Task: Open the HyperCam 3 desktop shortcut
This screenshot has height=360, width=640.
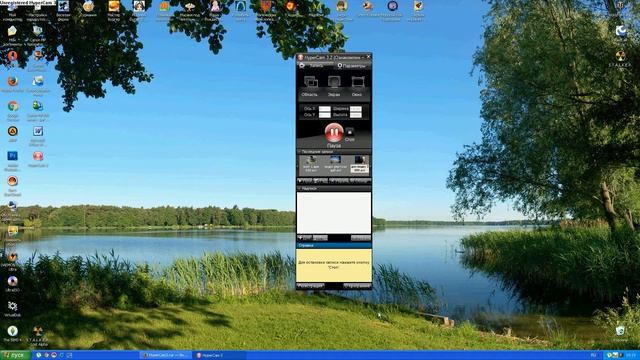Action: [x=38, y=156]
